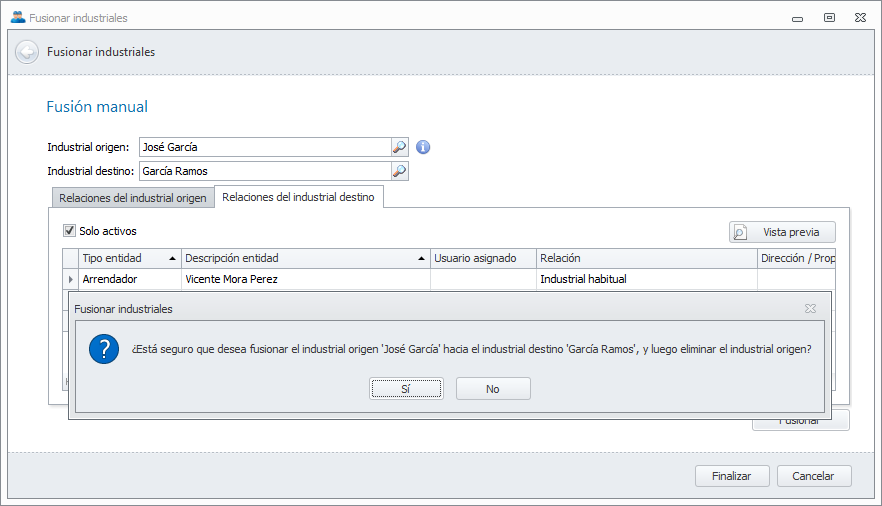Switch to Relaciones del industrial origen tab

coord(132,198)
